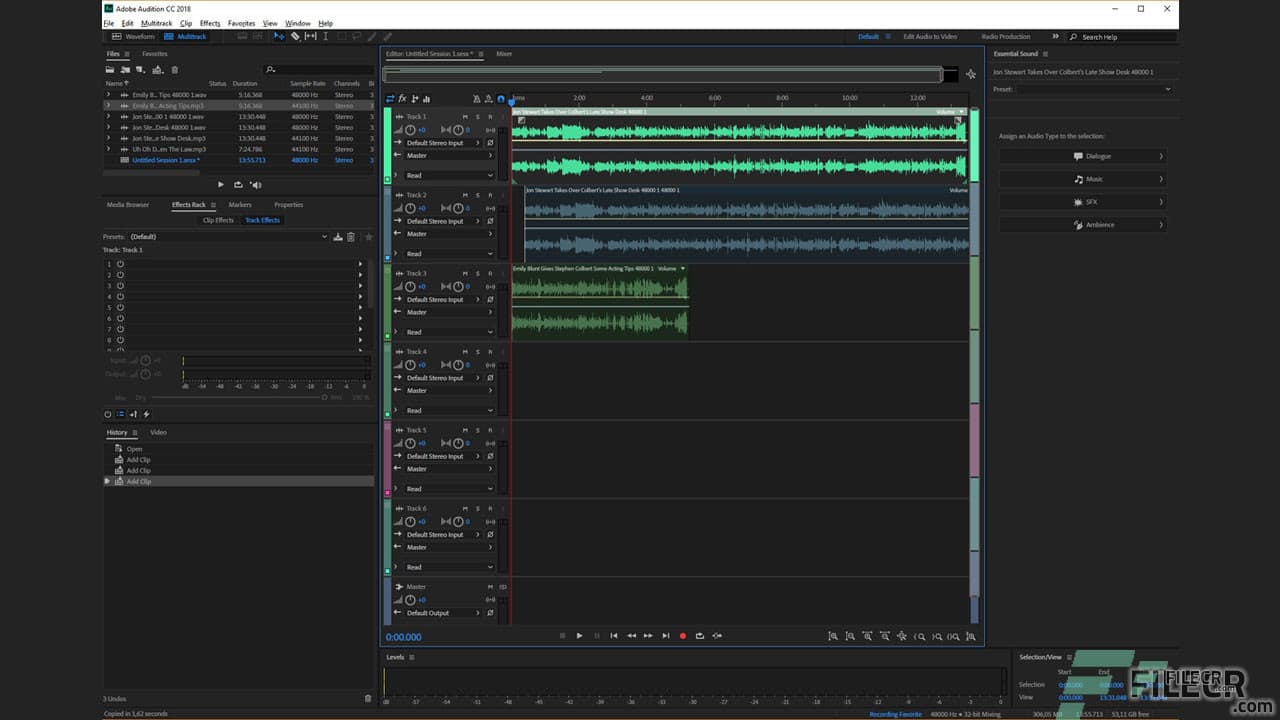The height and width of the screenshot is (720, 1280).
Task: Arm Track 3 for recording
Action: pyautogui.click(x=491, y=273)
